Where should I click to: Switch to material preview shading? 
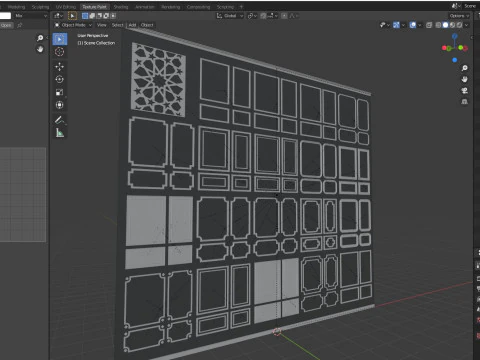[452, 25]
